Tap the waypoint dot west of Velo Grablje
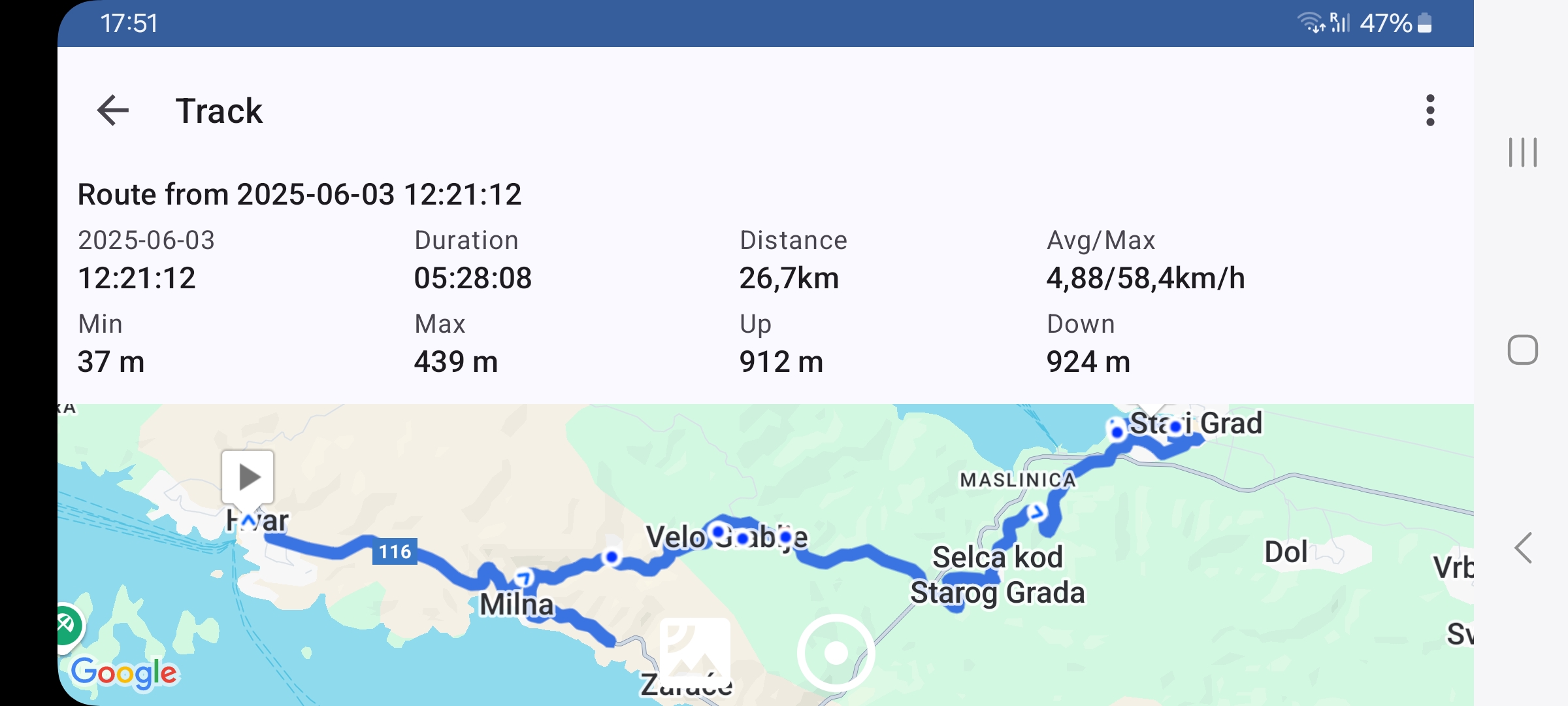The width and height of the screenshot is (1568, 706). coord(612,557)
